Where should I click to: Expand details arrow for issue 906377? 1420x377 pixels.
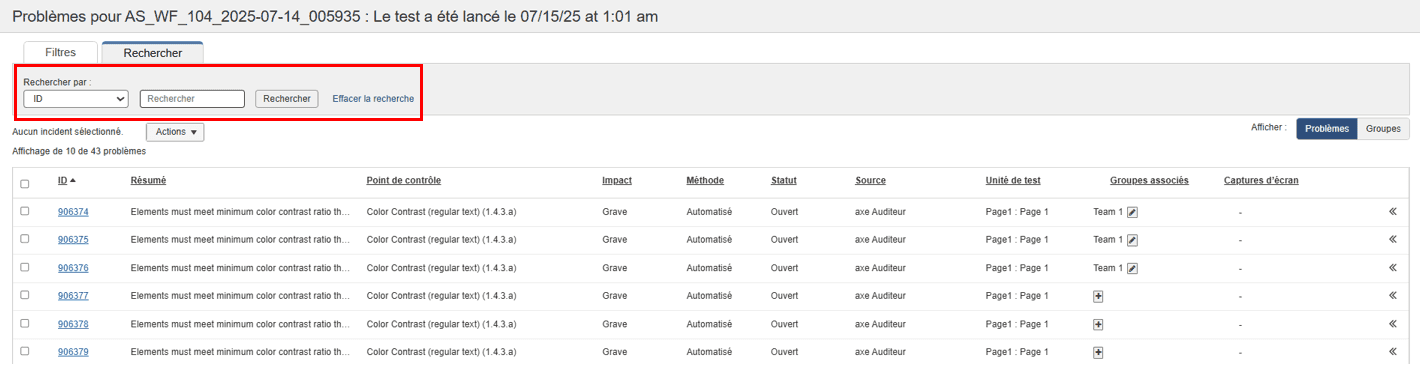[1392, 296]
